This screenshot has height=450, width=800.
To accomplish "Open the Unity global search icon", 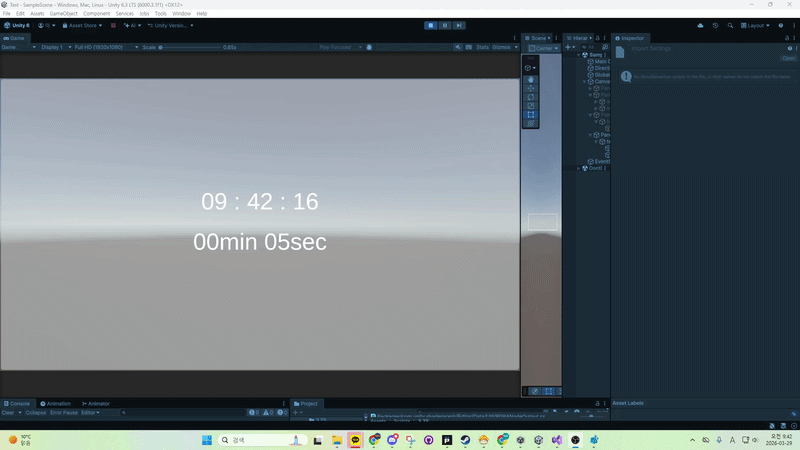I will (x=730, y=26).
